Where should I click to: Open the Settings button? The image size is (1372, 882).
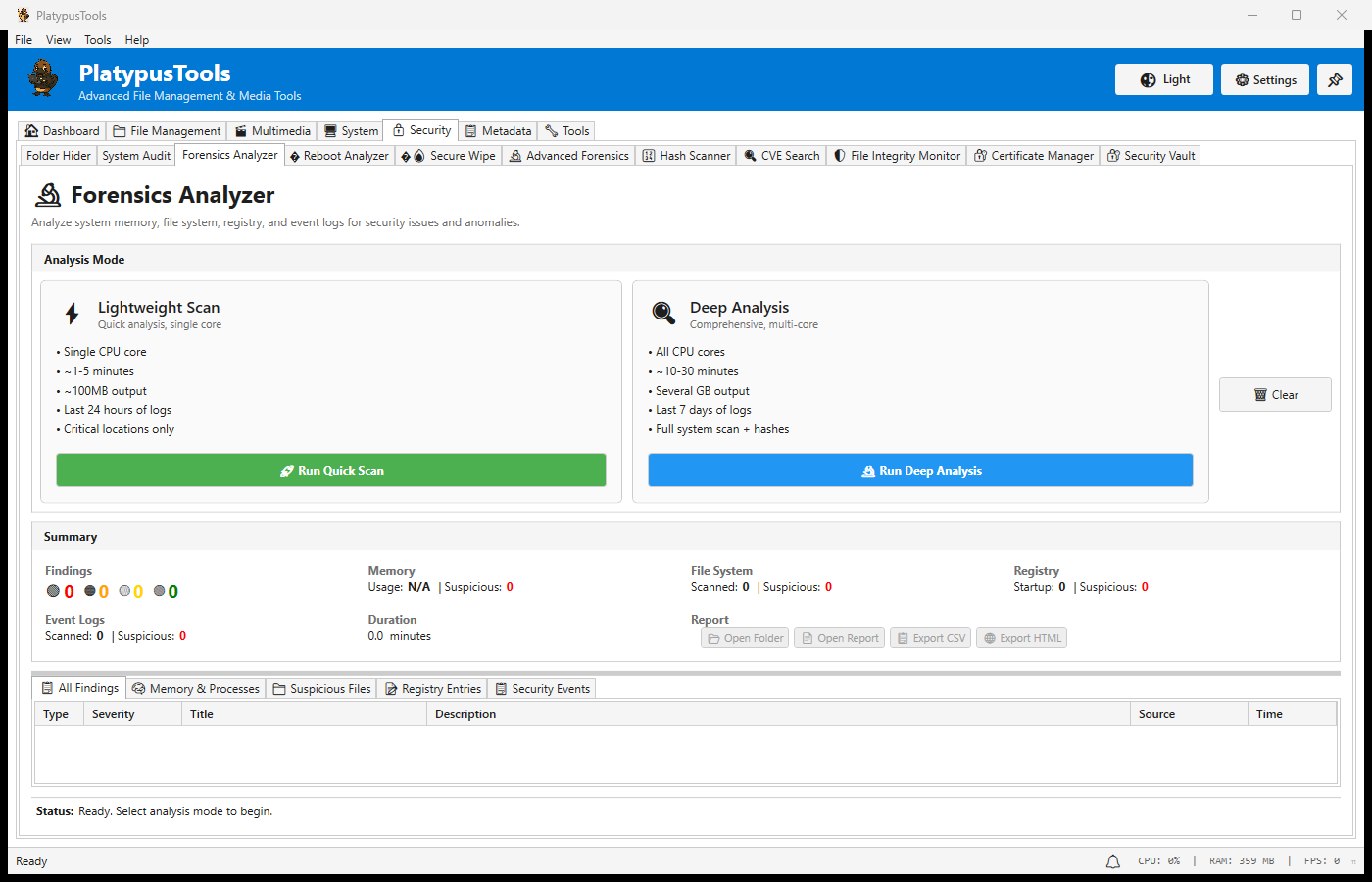click(x=1264, y=80)
